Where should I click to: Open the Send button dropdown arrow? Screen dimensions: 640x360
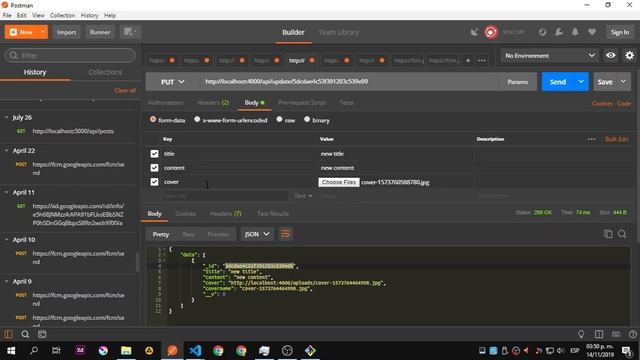pyautogui.click(x=581, y=82)
